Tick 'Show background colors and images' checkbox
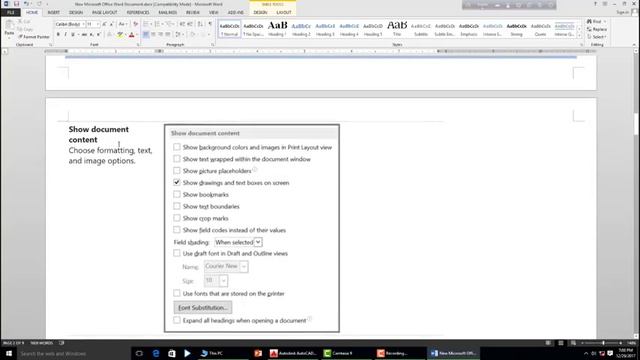Screen dimensions: 640x360 tap(177, 147)
